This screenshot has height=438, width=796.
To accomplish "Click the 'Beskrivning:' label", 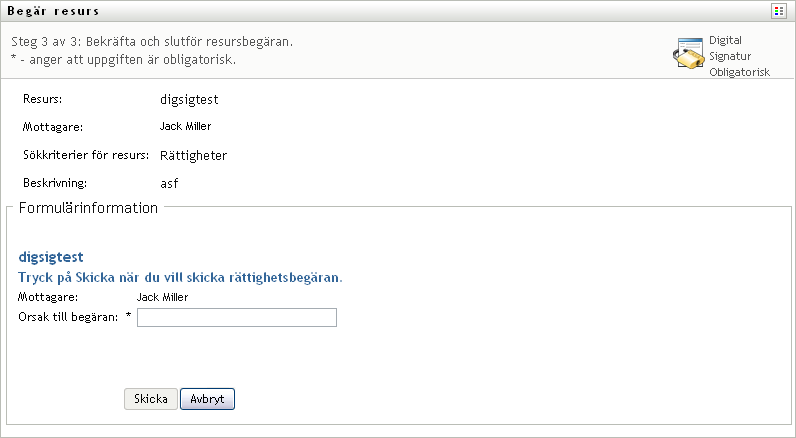I will [x=55, y=184].
